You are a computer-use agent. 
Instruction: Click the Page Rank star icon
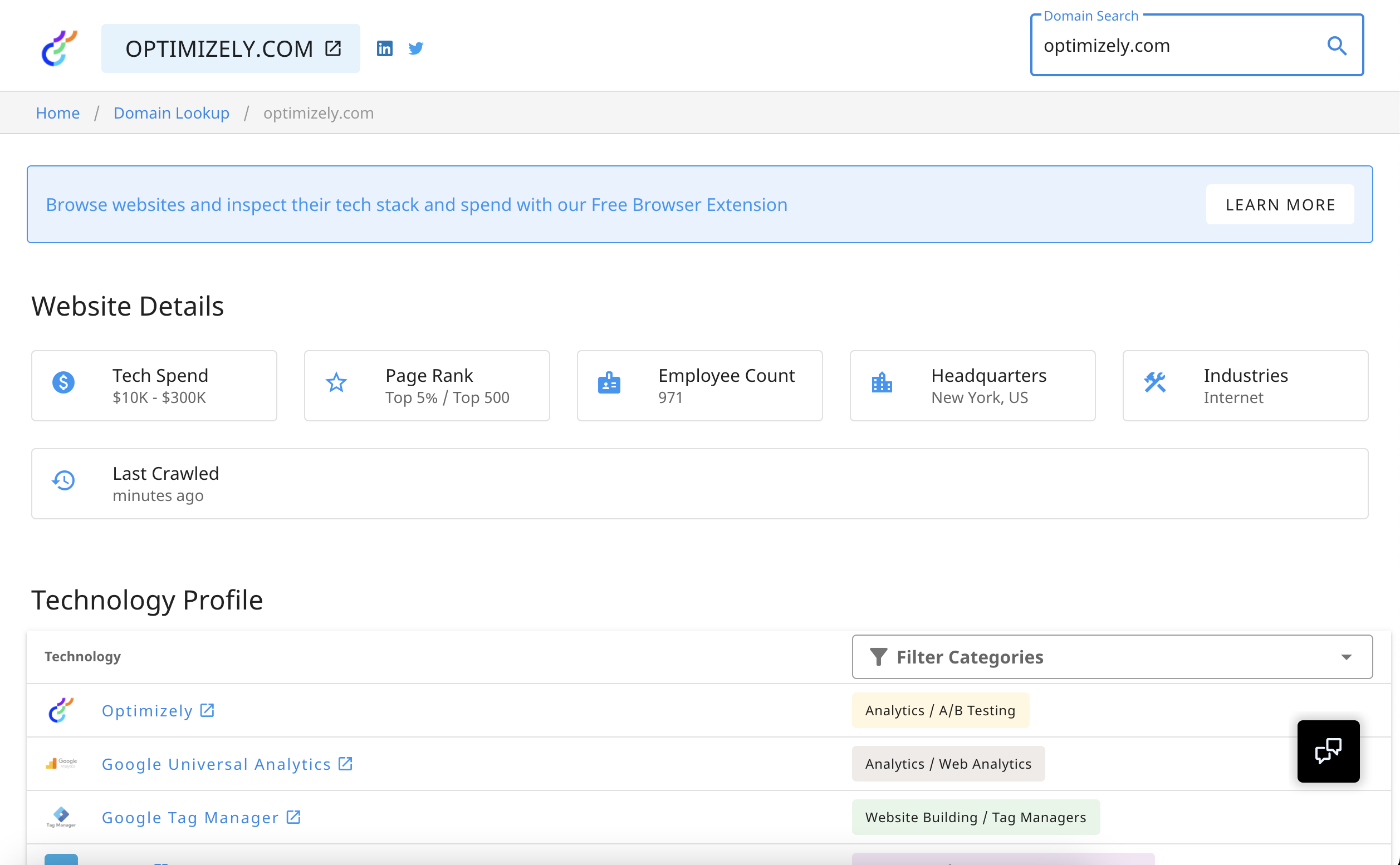pyautogui.click(x=336, y=382)
